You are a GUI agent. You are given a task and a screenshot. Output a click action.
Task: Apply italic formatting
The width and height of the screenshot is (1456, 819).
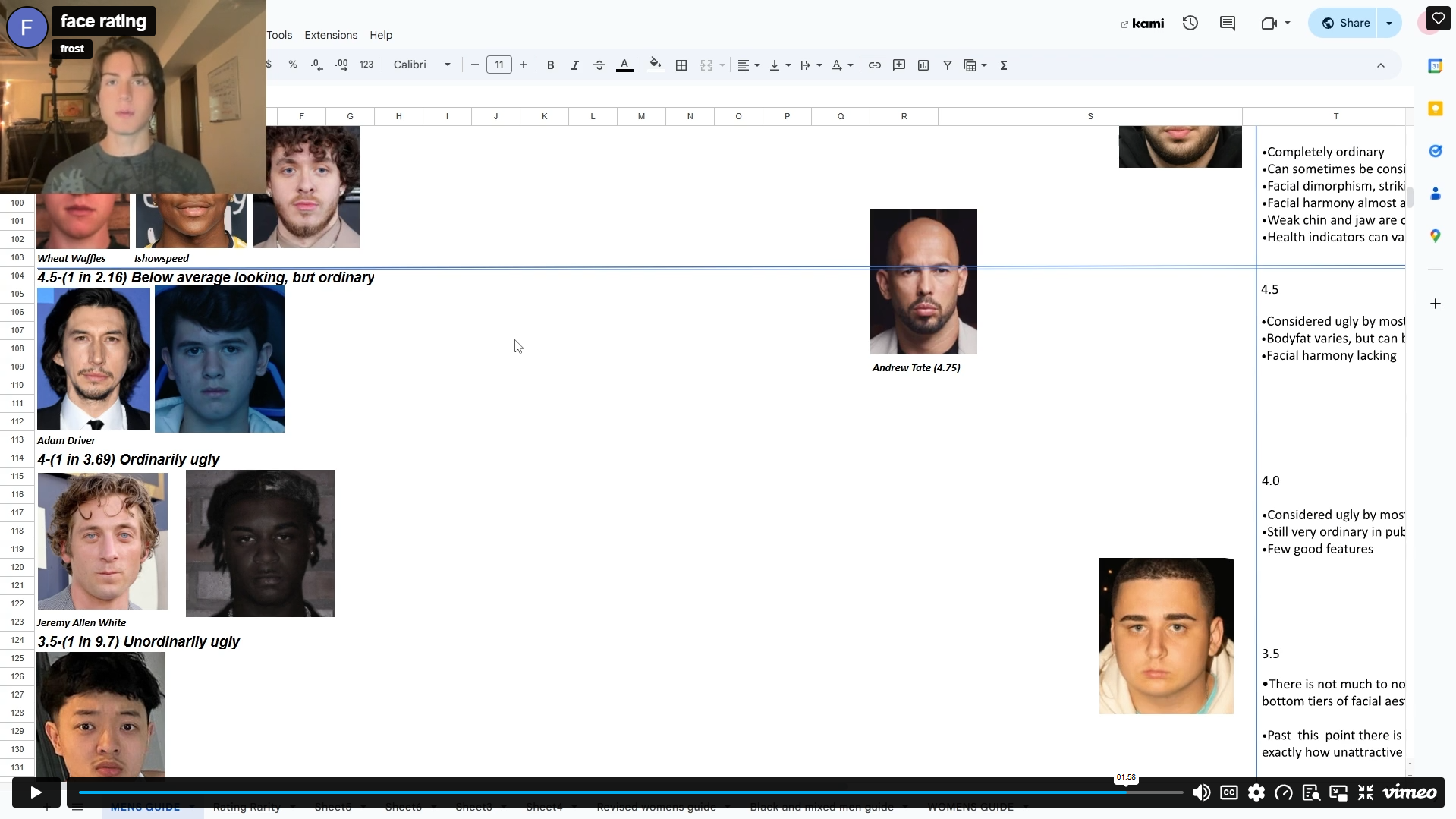pos(574,65)
